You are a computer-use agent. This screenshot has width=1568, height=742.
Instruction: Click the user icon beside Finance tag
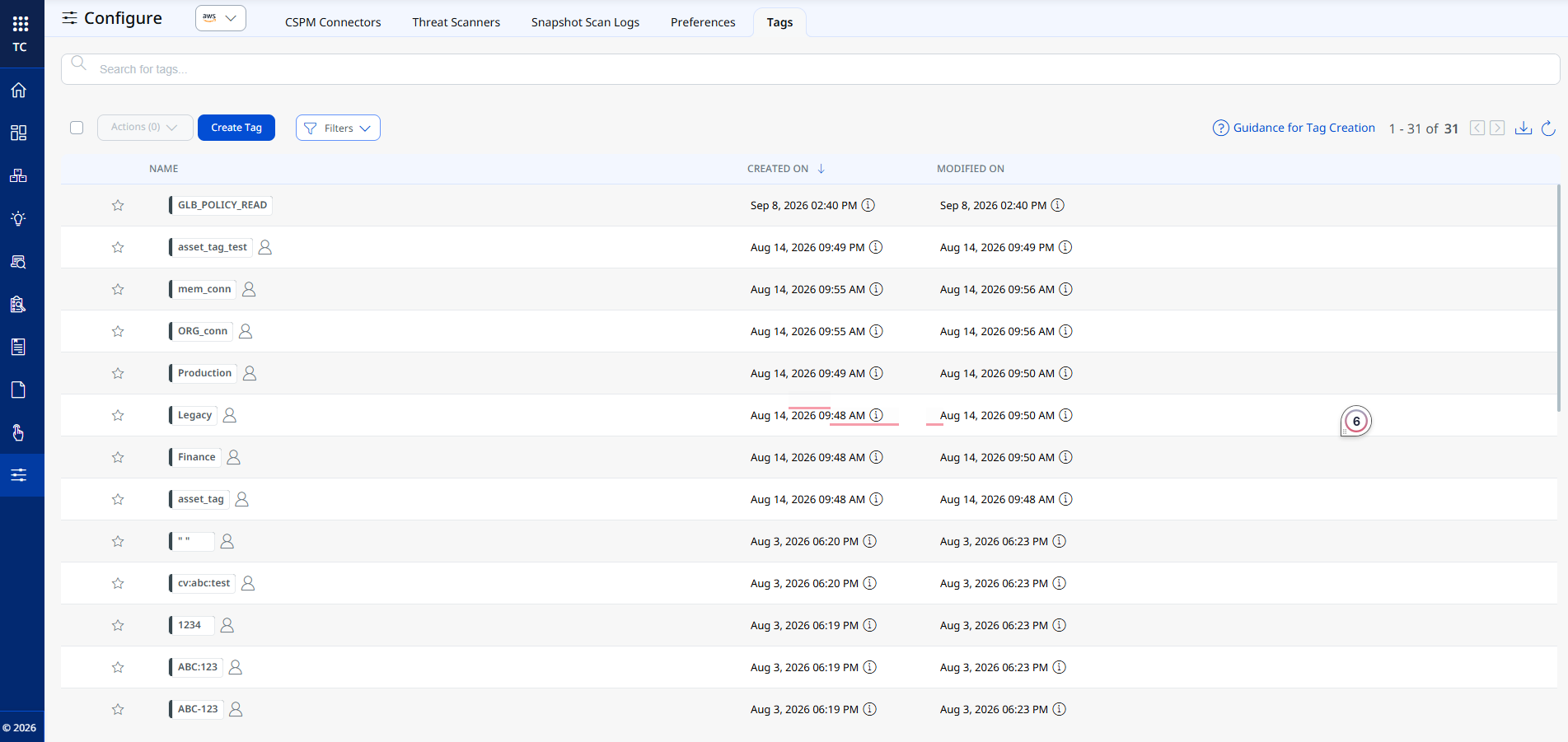233,457
